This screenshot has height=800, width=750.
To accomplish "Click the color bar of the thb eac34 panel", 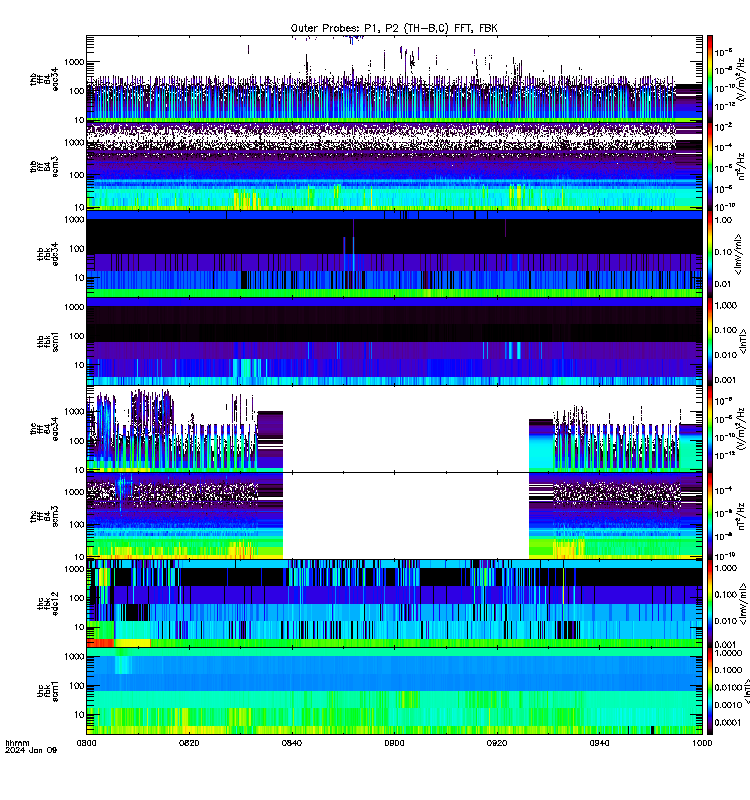I will coord(709,78).
